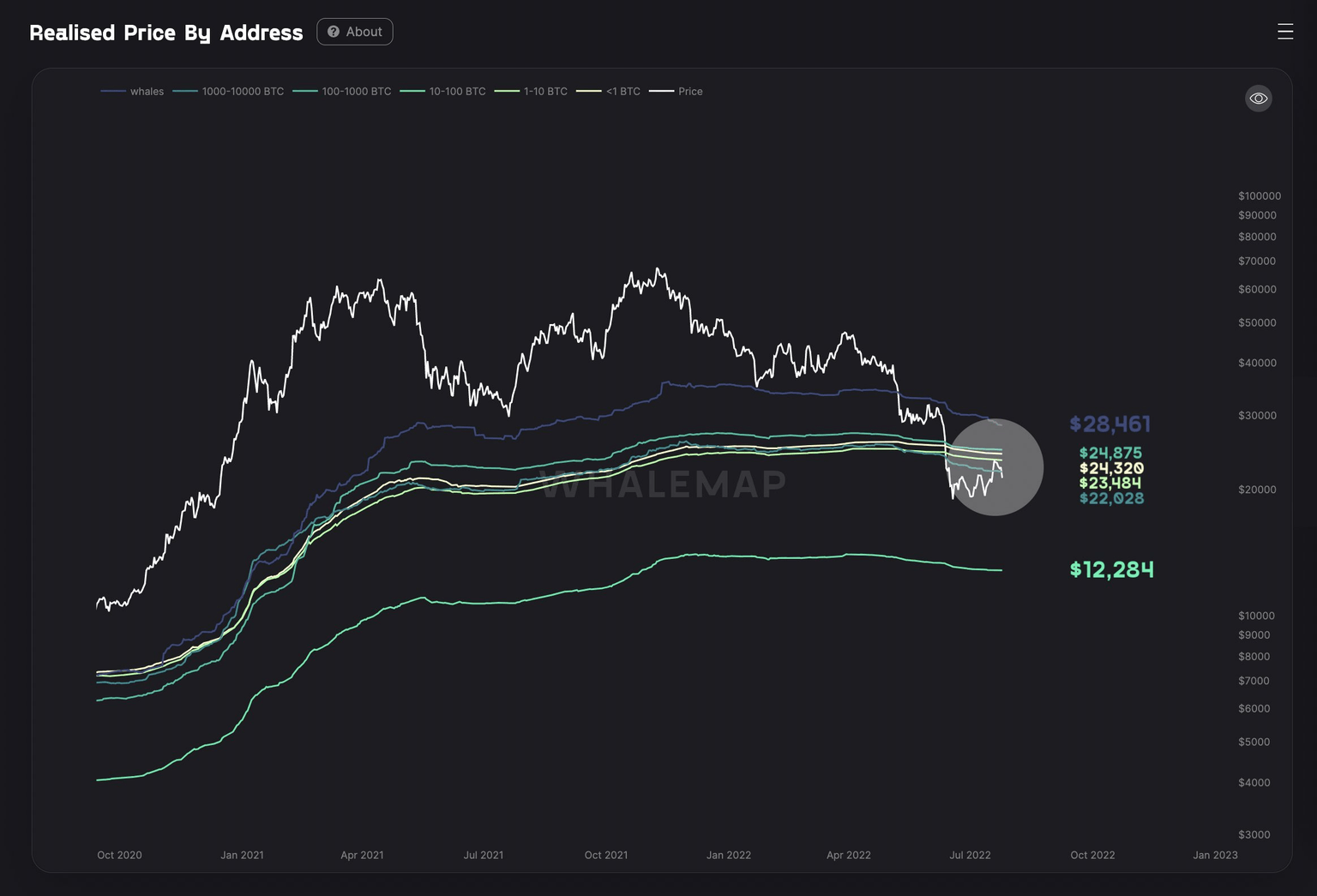
Task: Toggle the eye visibility icon
Action: click(x=1258, y=99)
